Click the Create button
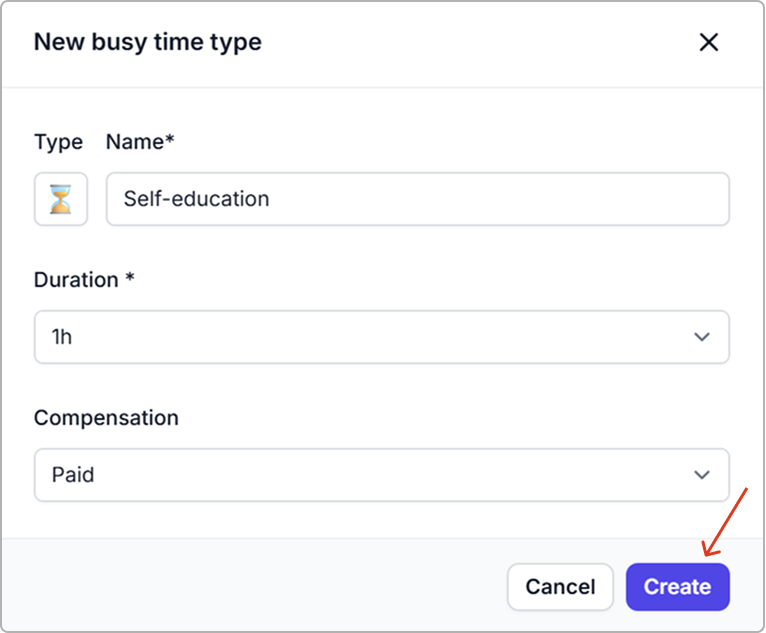The height and width of the screenshot is (633, 766). (x=677, y=587)
